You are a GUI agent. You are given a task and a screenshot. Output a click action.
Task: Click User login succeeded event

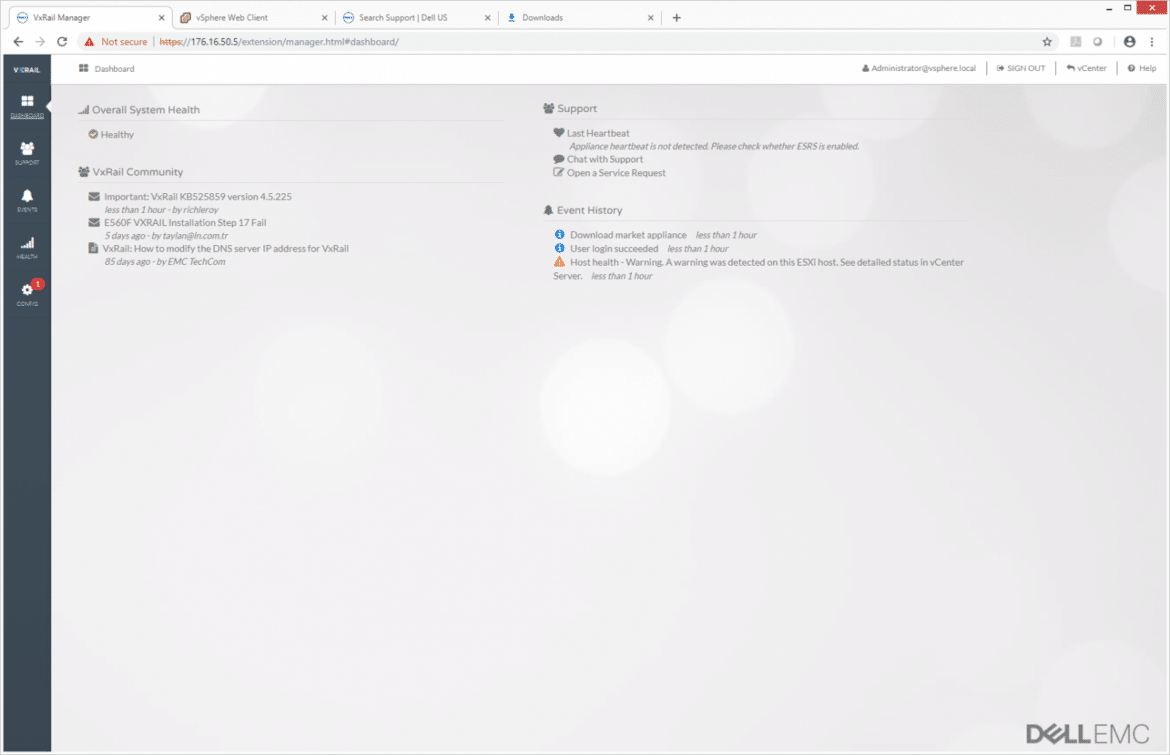tap(614, 248)
